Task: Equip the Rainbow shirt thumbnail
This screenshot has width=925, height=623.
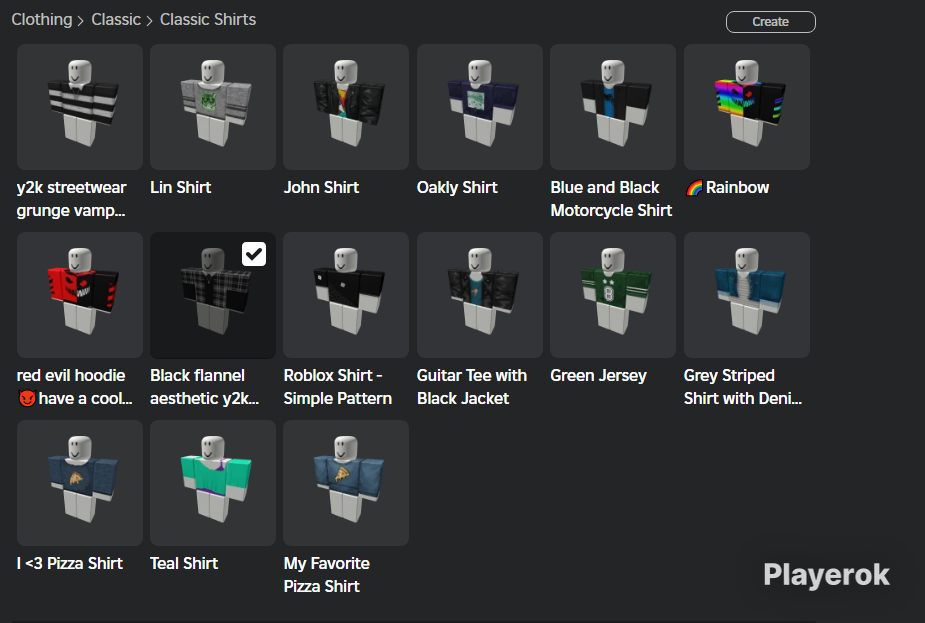Action: coord(747,107)
